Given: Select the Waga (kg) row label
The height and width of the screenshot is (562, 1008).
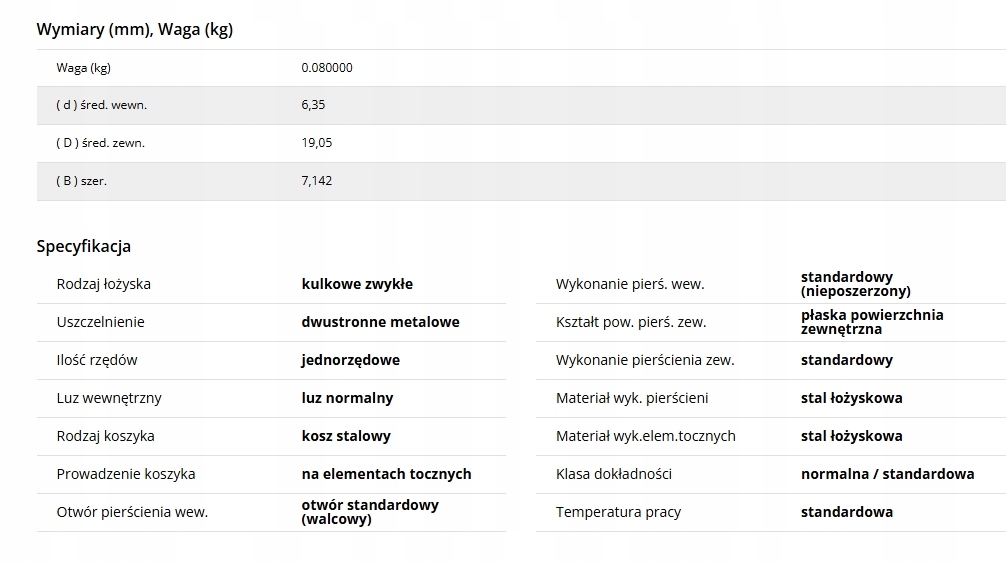Looking at the screenshot, I should tap(84, 68).
